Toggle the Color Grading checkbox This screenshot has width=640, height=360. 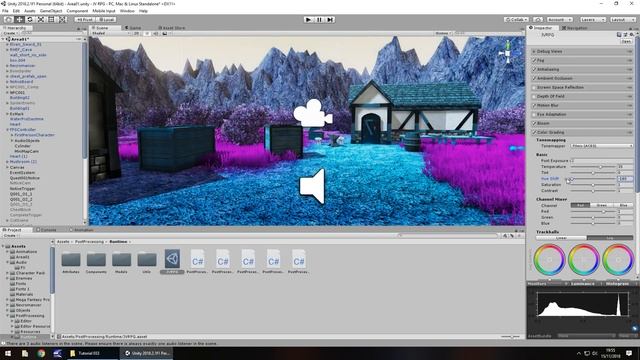(x=534, y=132)
